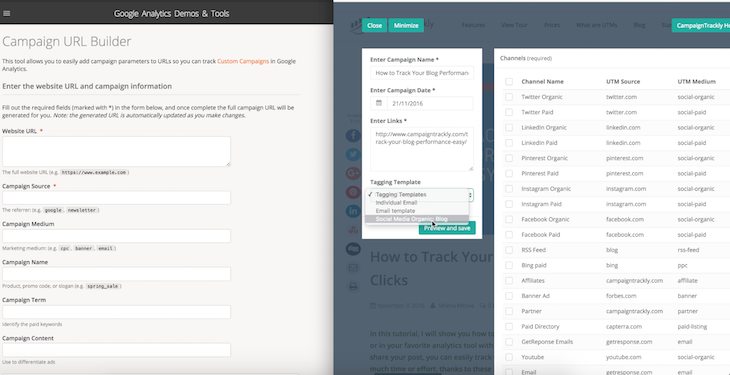Screen dimensions: 730x375
Task: Click the rss-feed medium cell
Action: point(689,250)
